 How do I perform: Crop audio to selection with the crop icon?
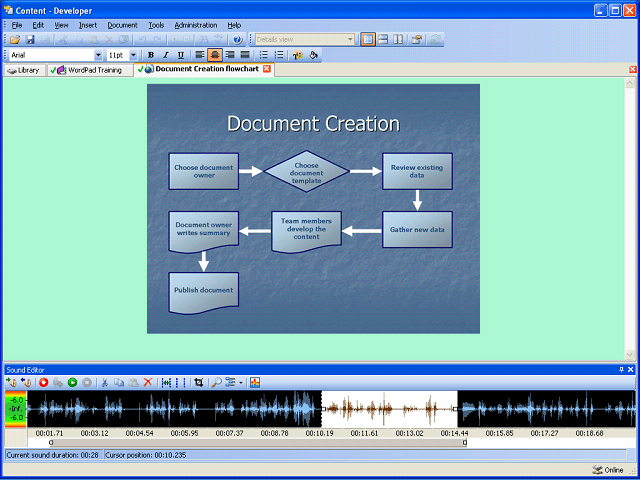point(199,382)
